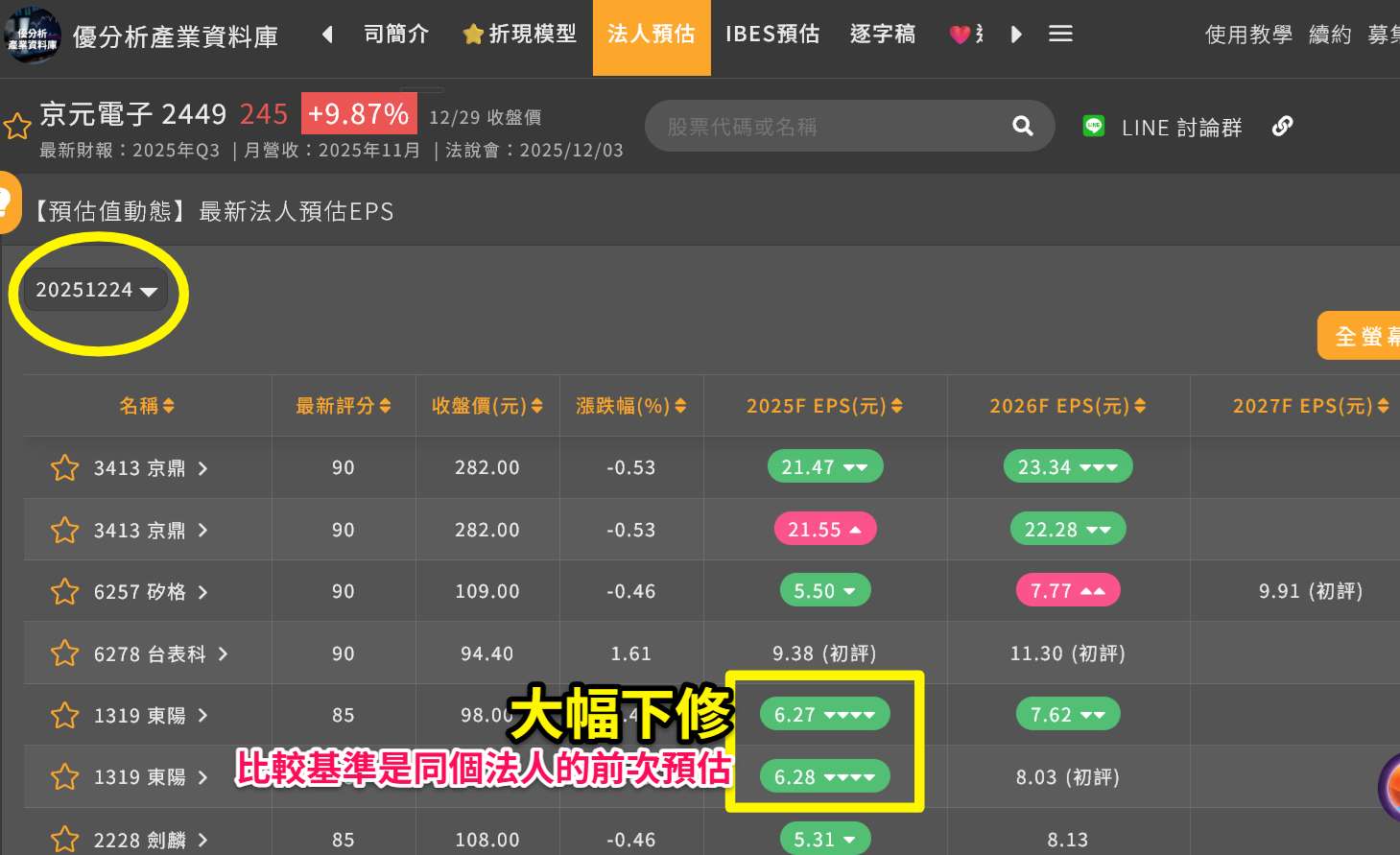Open the 20251224 date dropdown
1400x855 pixels.
[x=96, y=290]
